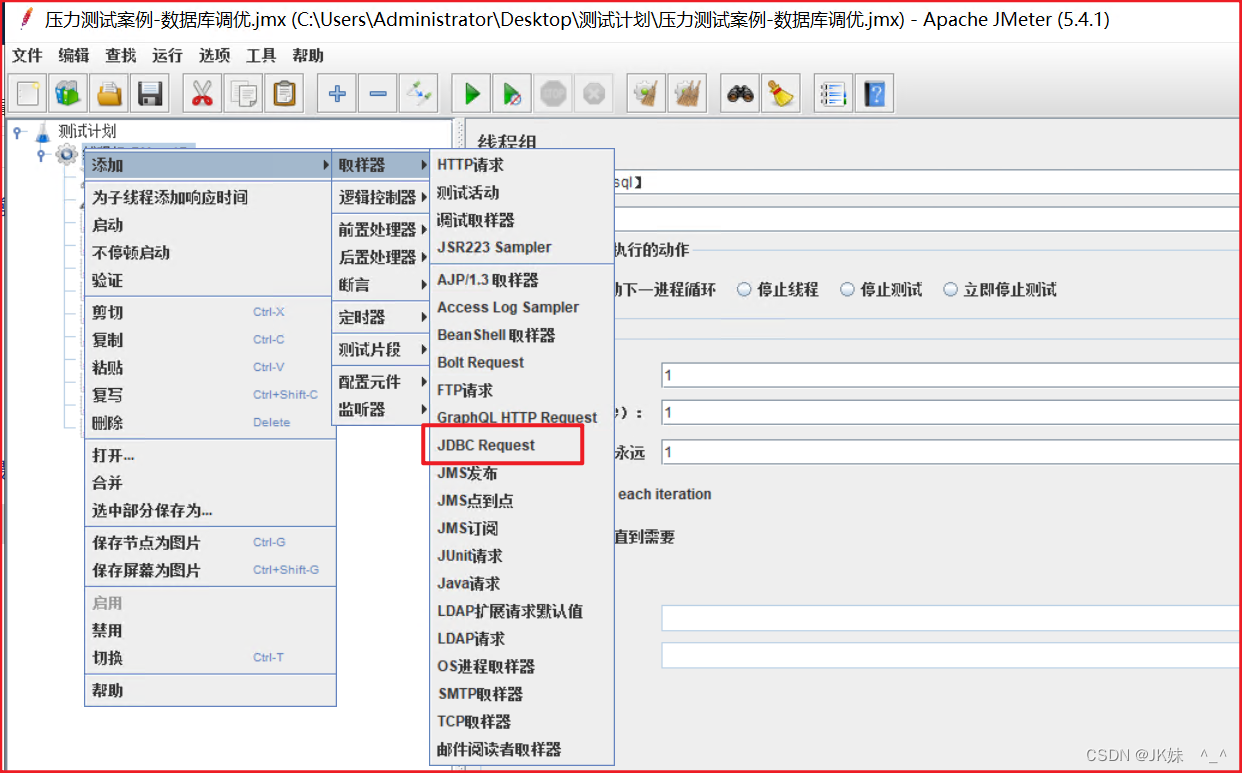The width and height of the screenshot is (1242, 773).
Task: Select 不停顿启动 context entry
Action: [x=210, y=253]
